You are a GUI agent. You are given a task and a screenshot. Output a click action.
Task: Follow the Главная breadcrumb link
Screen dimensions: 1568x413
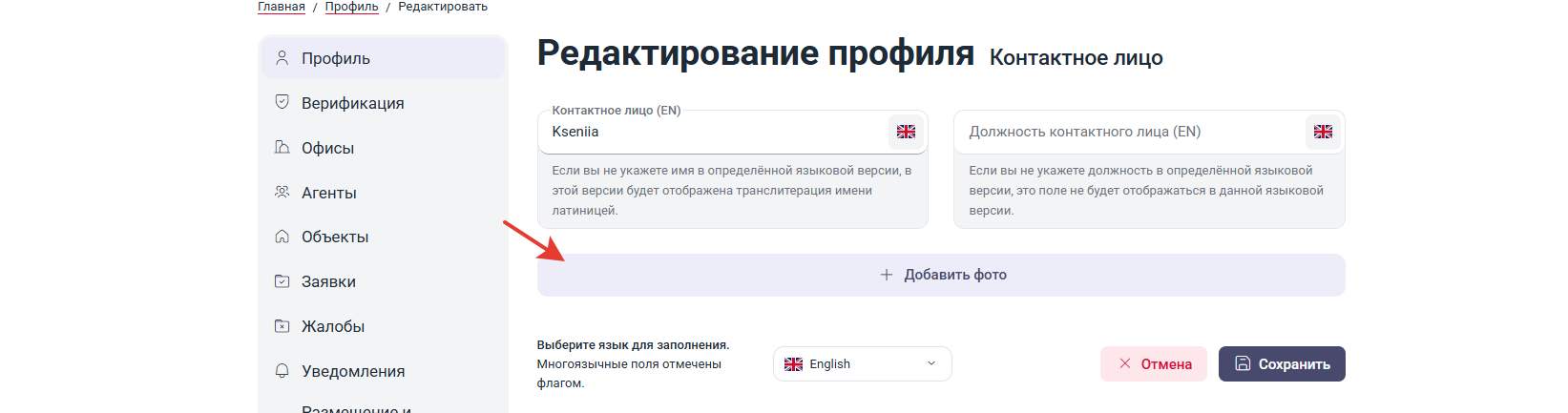pyautogui.click(x=282, y=7)
